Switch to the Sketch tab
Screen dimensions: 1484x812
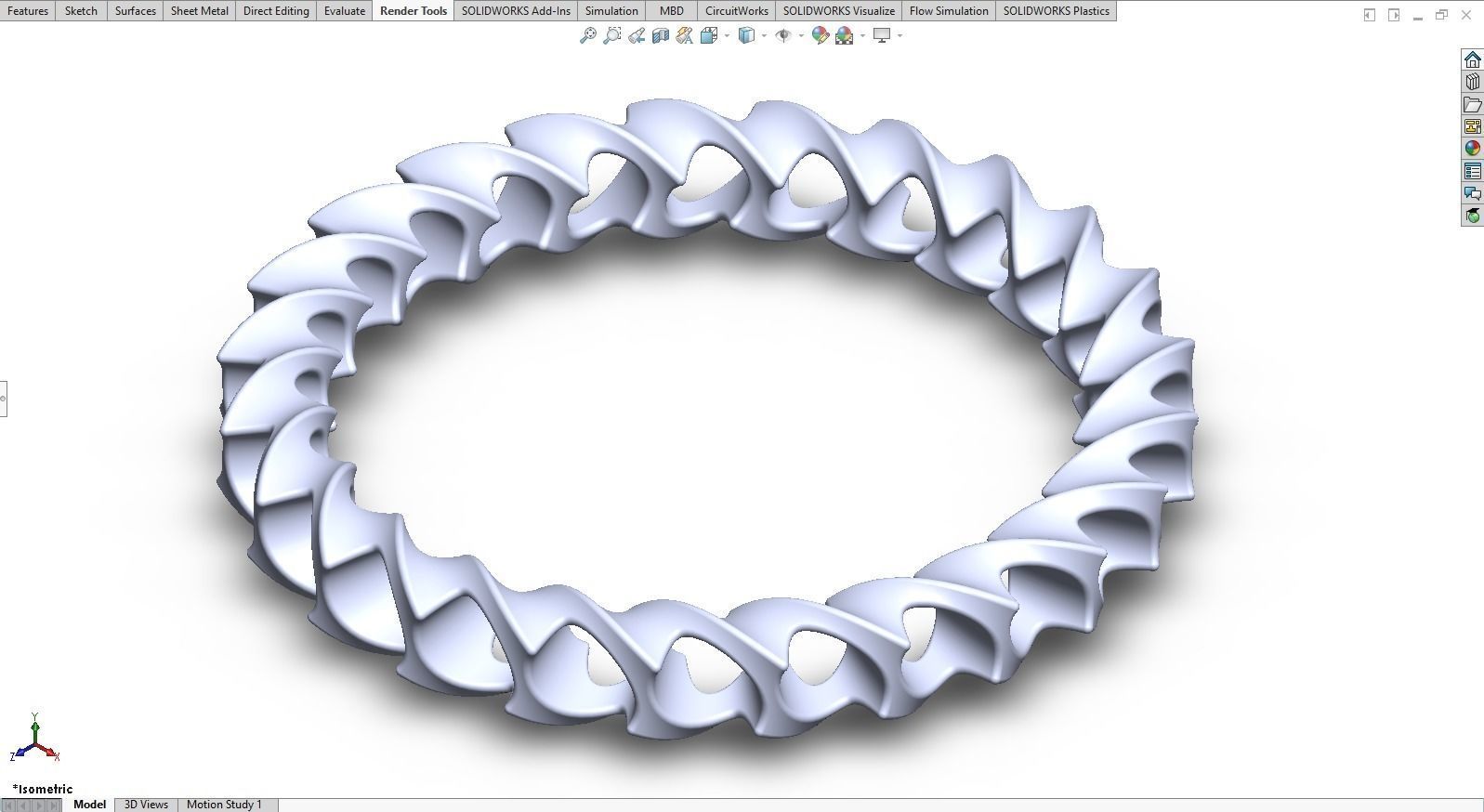coord(81,11)
